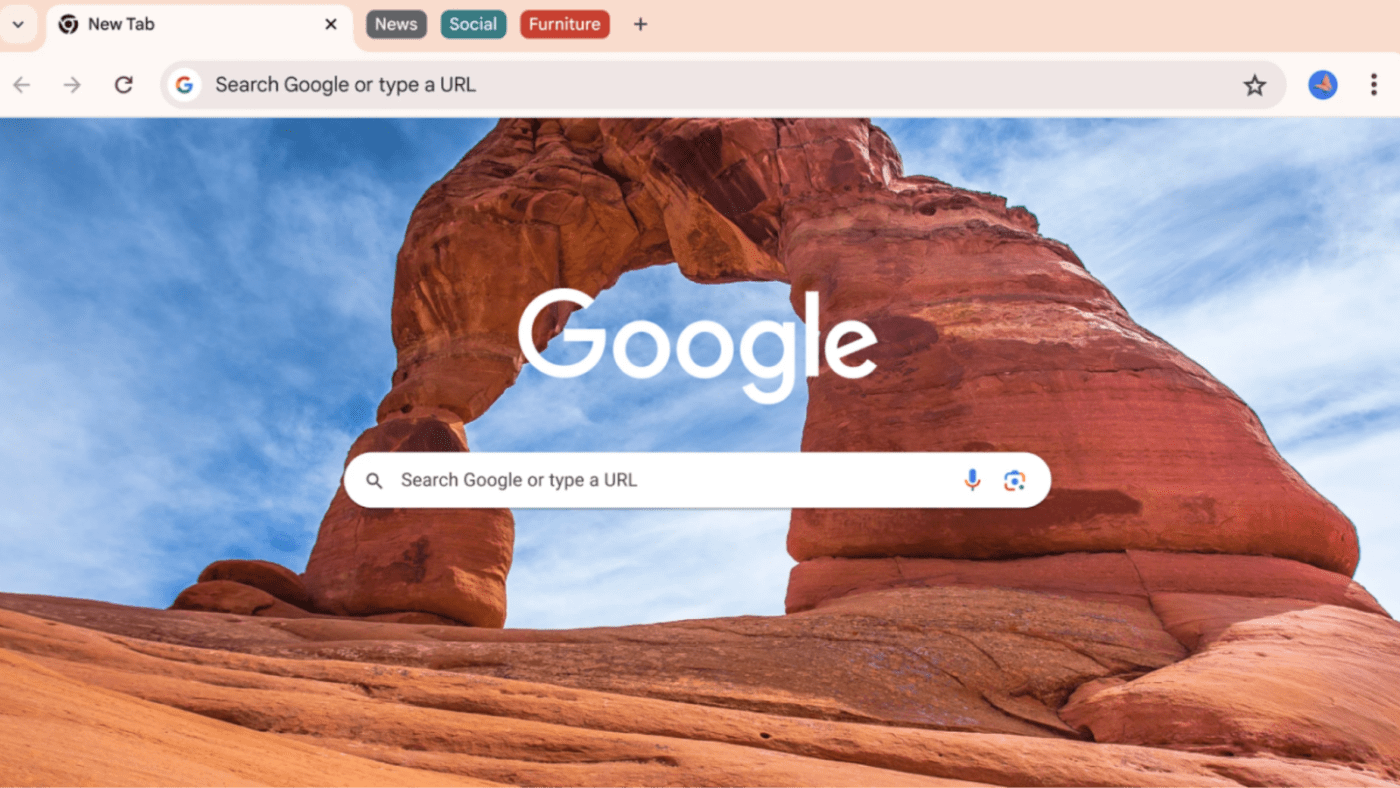This screenshot has width=1400, height=788.
Task: Open a new tab with plus button
Action: coord(641,24)
